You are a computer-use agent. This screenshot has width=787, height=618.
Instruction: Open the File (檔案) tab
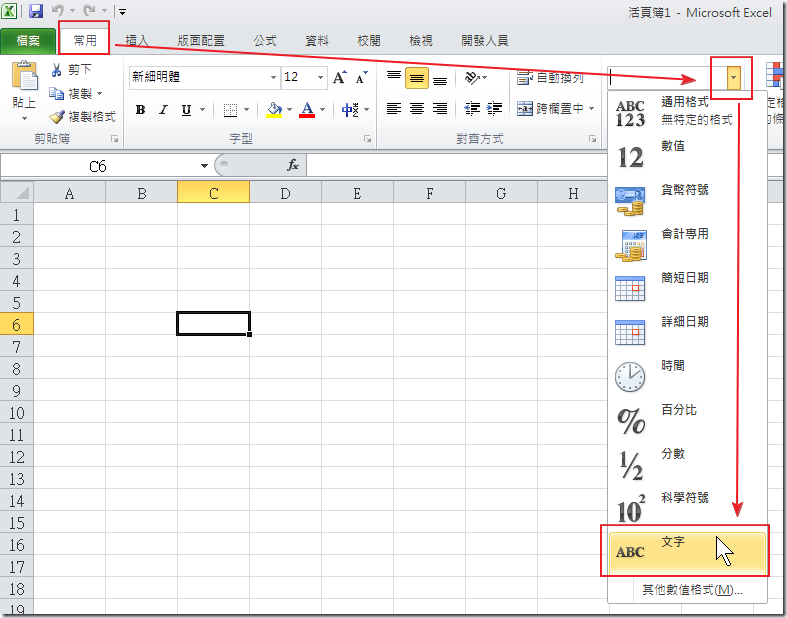tap(28, 40)
